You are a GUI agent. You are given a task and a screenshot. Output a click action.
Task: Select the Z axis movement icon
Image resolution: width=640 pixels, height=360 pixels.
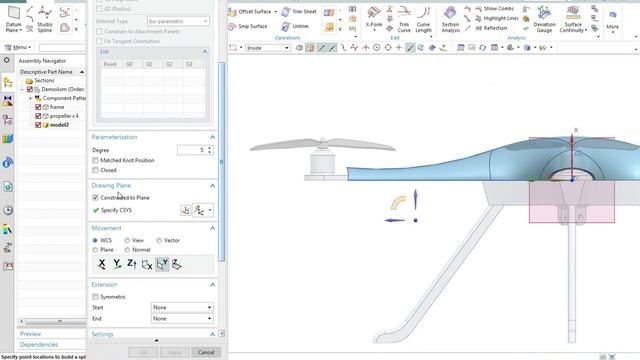click(131, 264)
